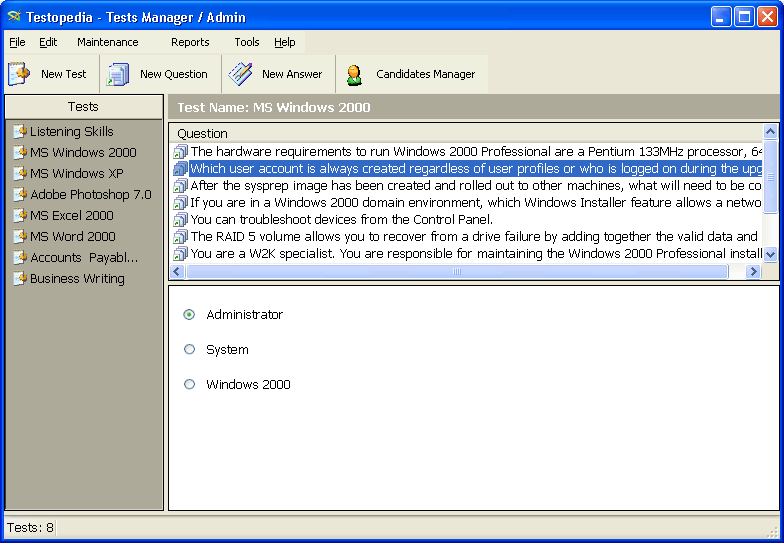Click the icon beside MS Windows 2000 test
The width and height of the screenshot is (784, 543).
pos(20,152)
